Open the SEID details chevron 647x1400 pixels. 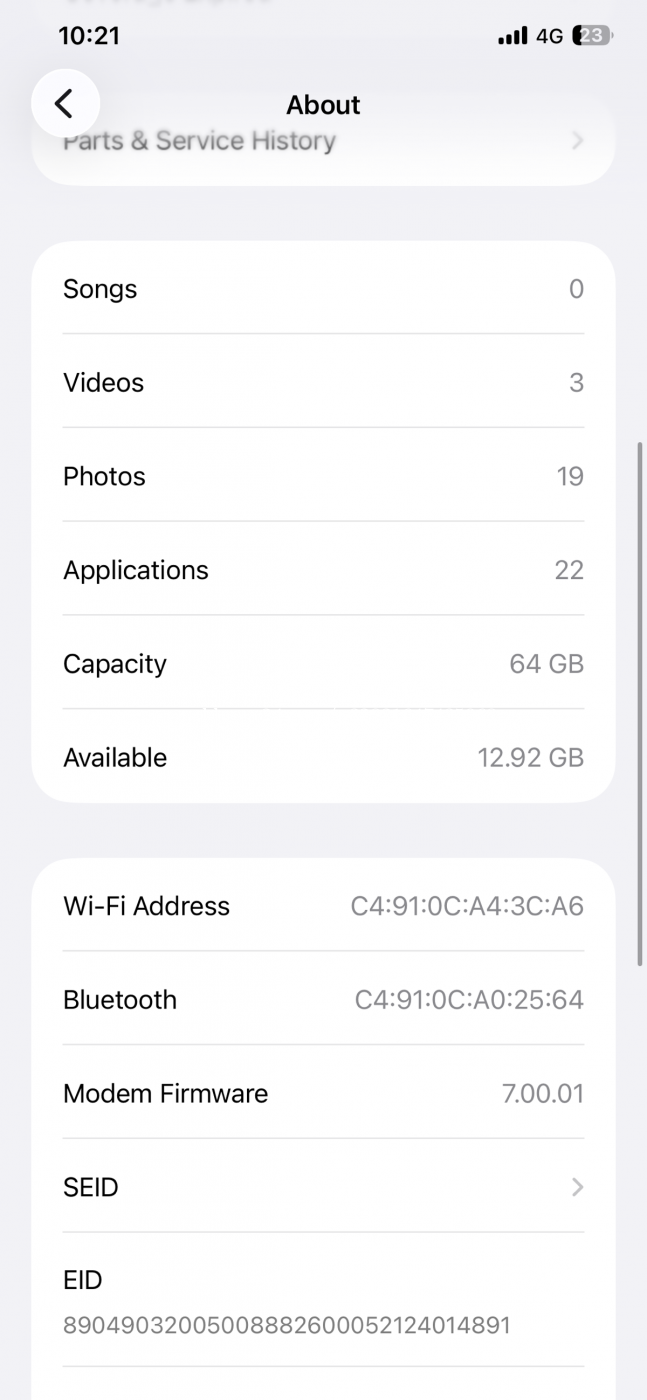(x=577, y=1187)
